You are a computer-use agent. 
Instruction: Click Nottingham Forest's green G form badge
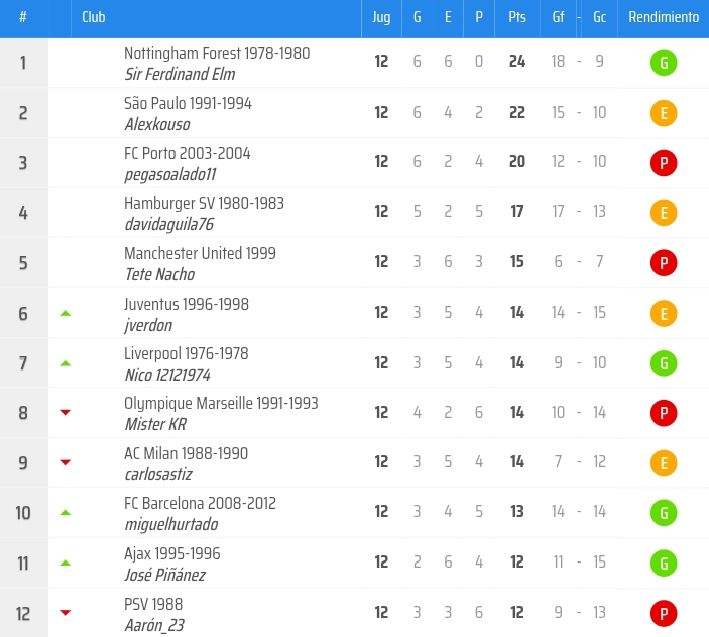click(x=663, y=64)
